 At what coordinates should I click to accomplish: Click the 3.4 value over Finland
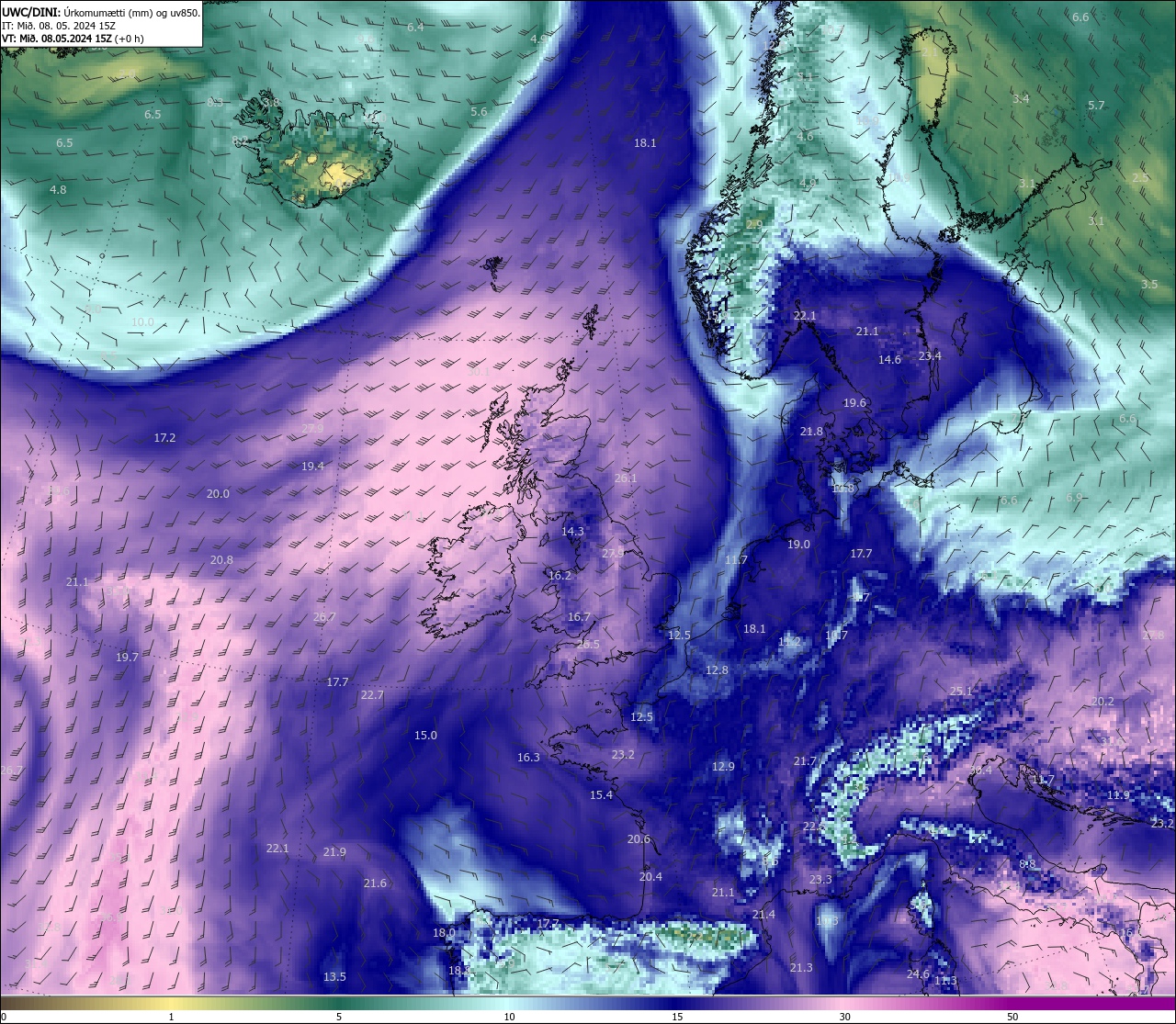[x=1021, y=99]
